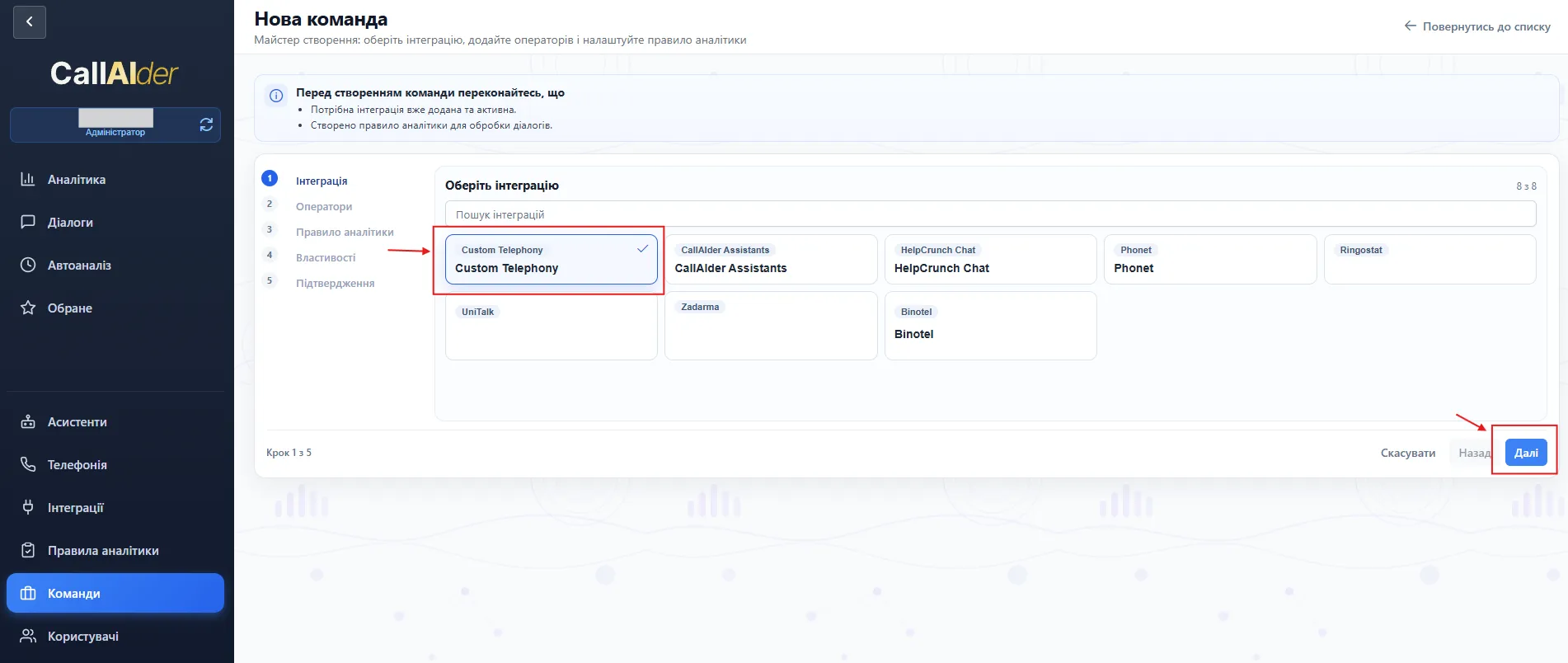Select the Binotel integration card
Viewport: 1568px width, 663px height.
990,326
